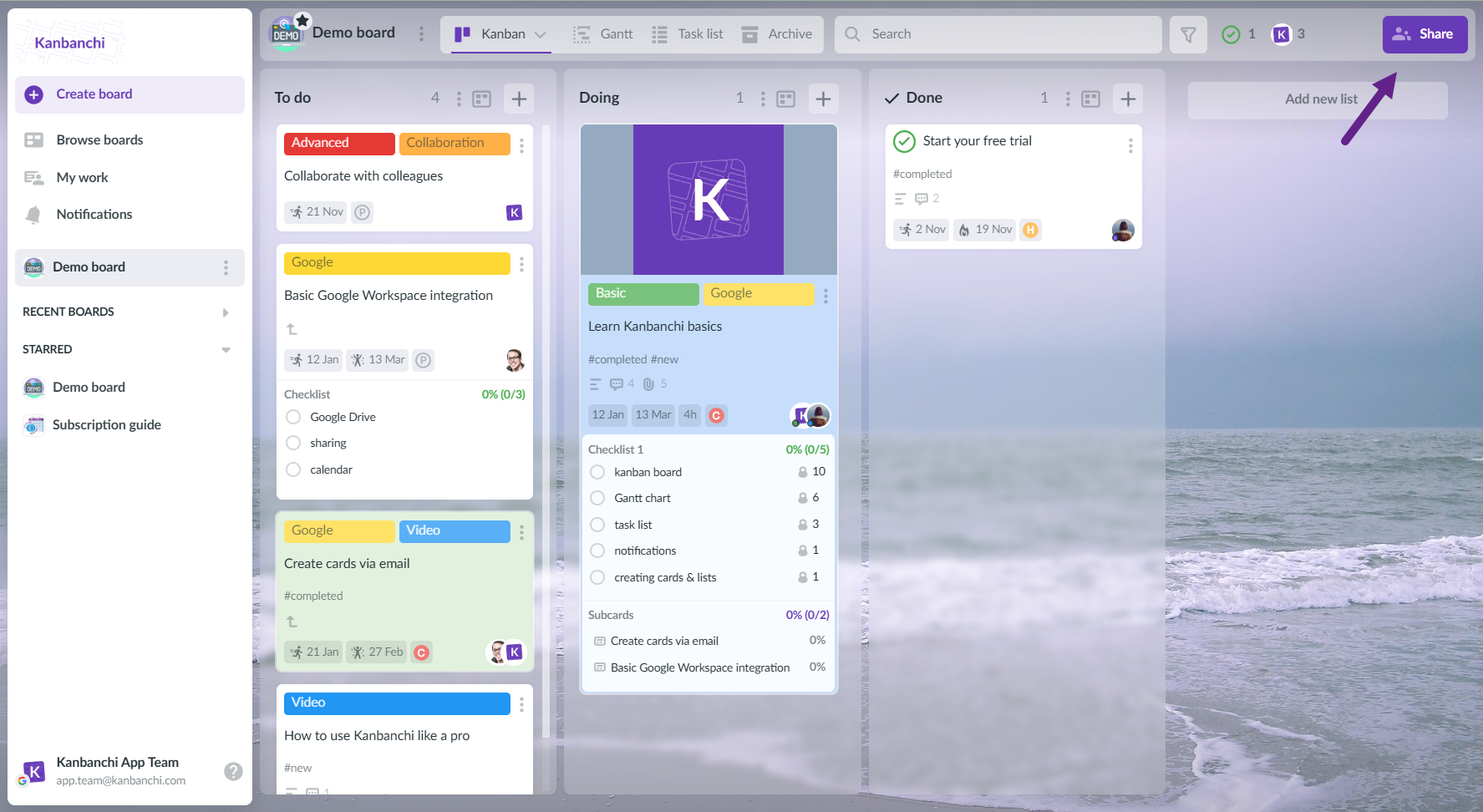Click the filter funnel icon
1483x812 pixels.
pyautogui.click(x=1188, y=34)
